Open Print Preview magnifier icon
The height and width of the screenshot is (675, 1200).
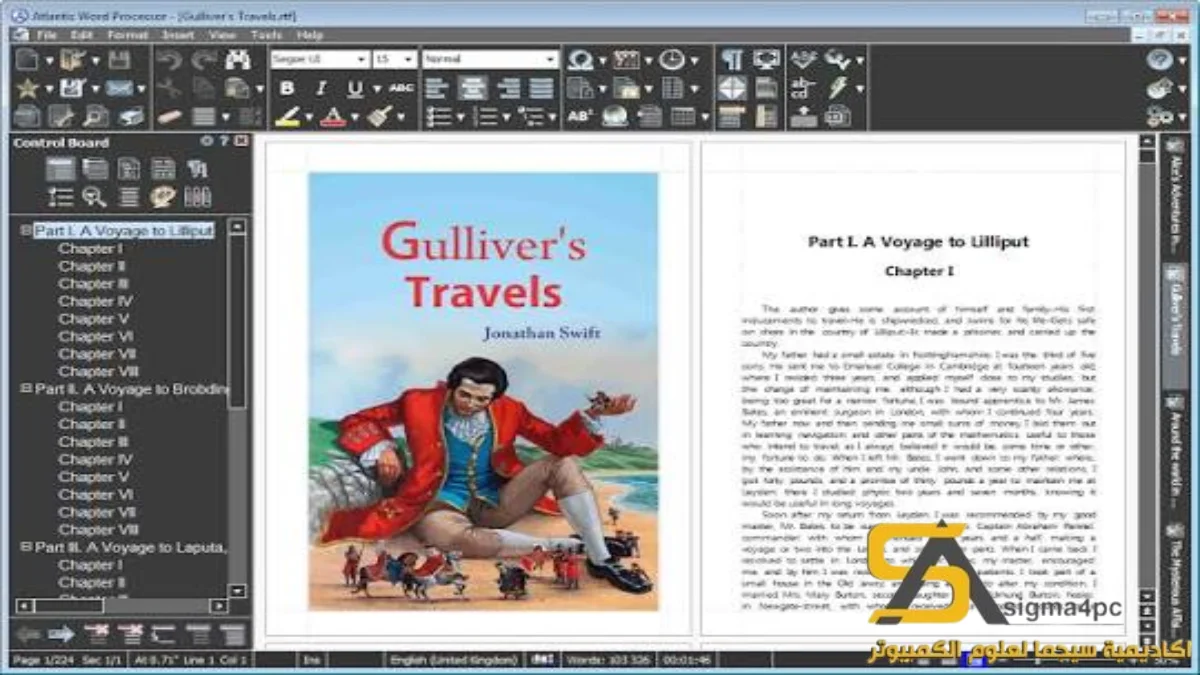pos(96,116)
